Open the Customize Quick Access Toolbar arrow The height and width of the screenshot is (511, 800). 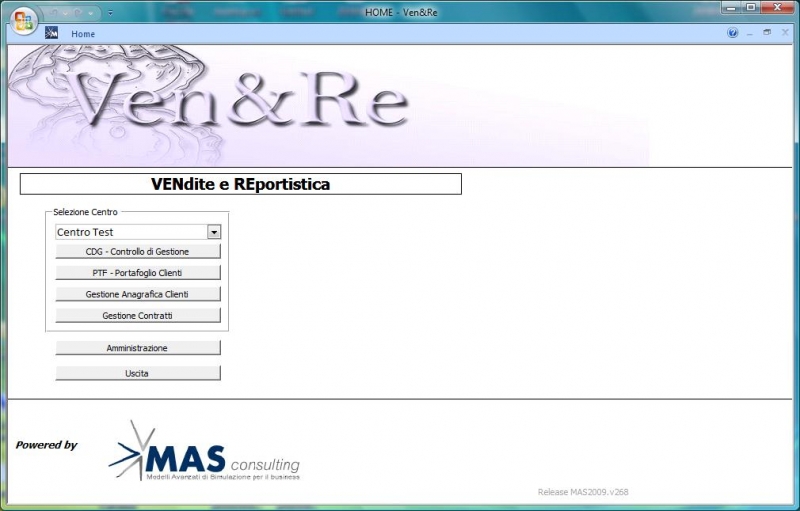click(110, 12)
